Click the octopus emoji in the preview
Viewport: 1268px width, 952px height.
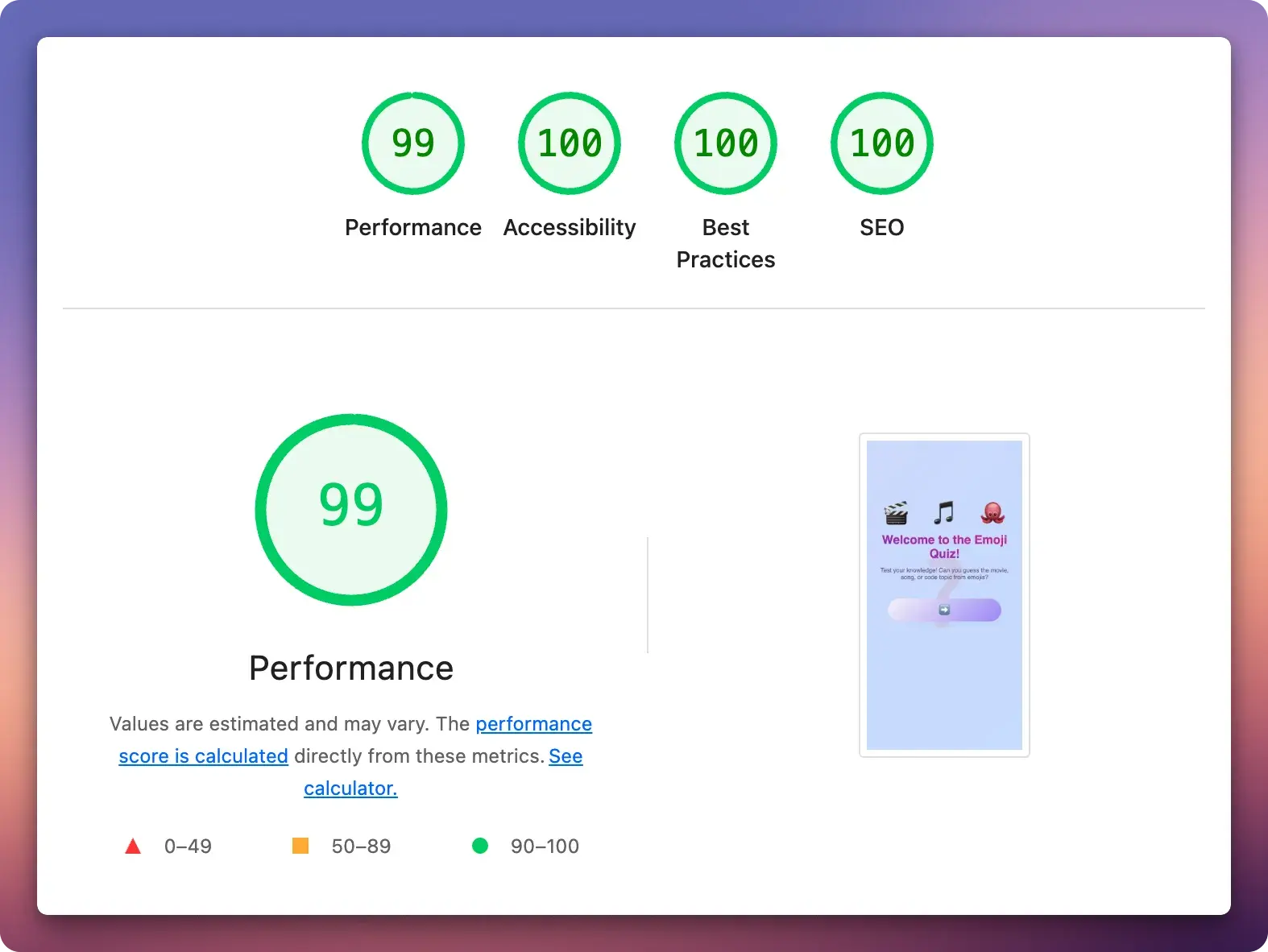pos(992,512)
